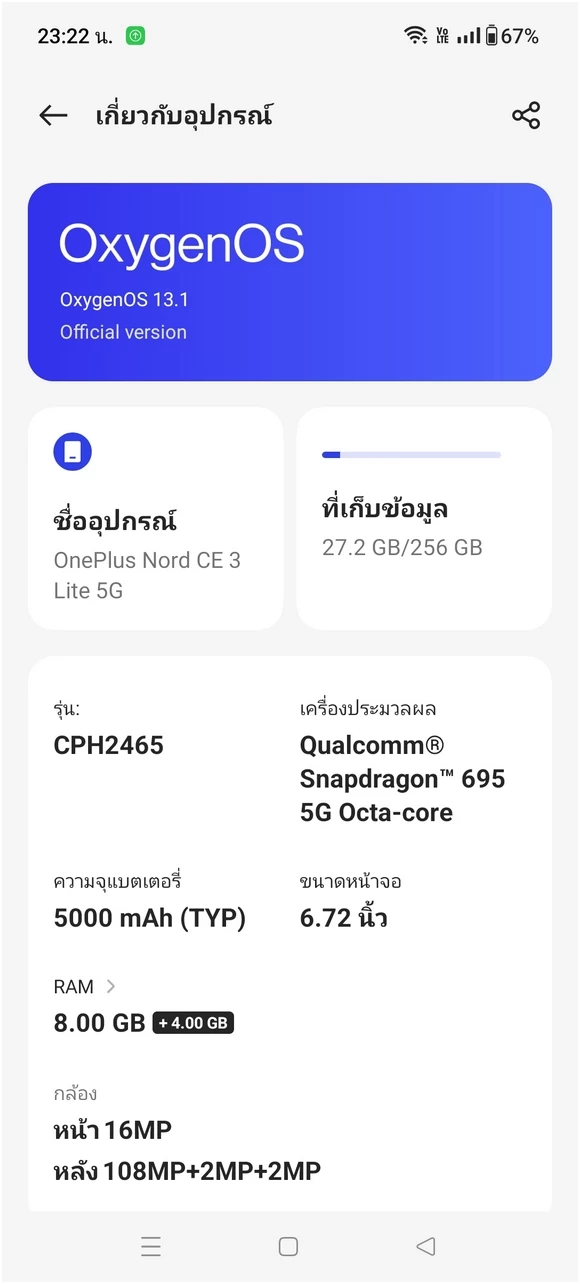Tap the CPH2465 model number
This screenshot has height=1284, width=580.
109,745
